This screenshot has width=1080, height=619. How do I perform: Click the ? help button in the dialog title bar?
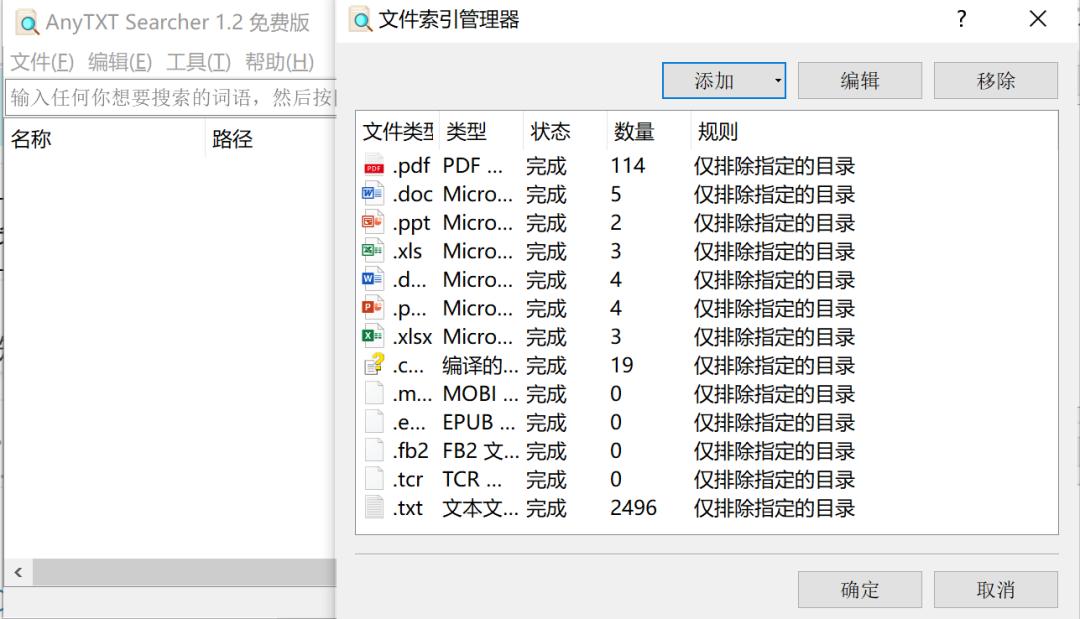pyautogui.click(x=962, y=19)
